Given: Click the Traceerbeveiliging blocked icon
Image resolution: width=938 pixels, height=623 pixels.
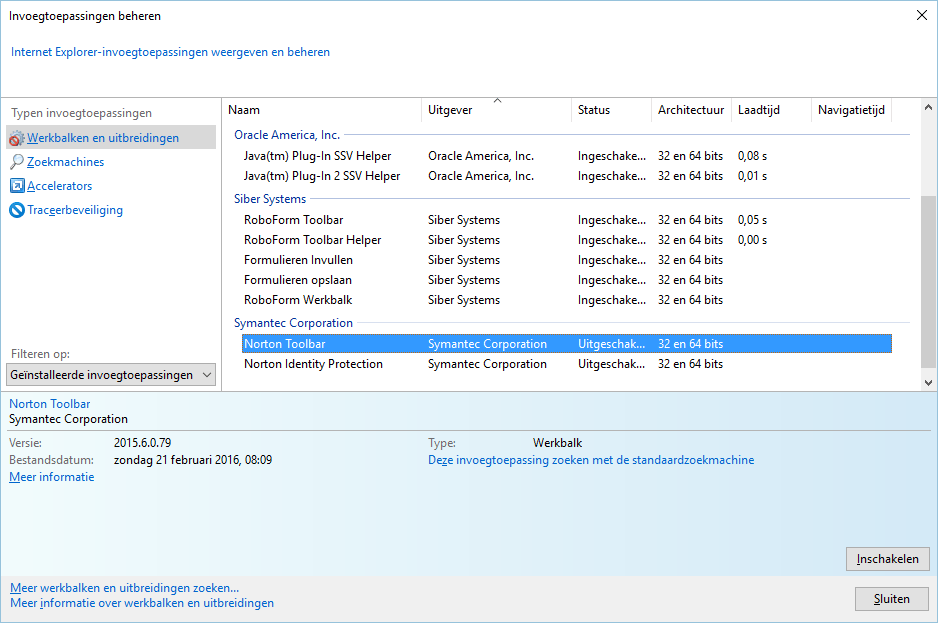Looking at the screenshot, I should click(x=17, y=210).
